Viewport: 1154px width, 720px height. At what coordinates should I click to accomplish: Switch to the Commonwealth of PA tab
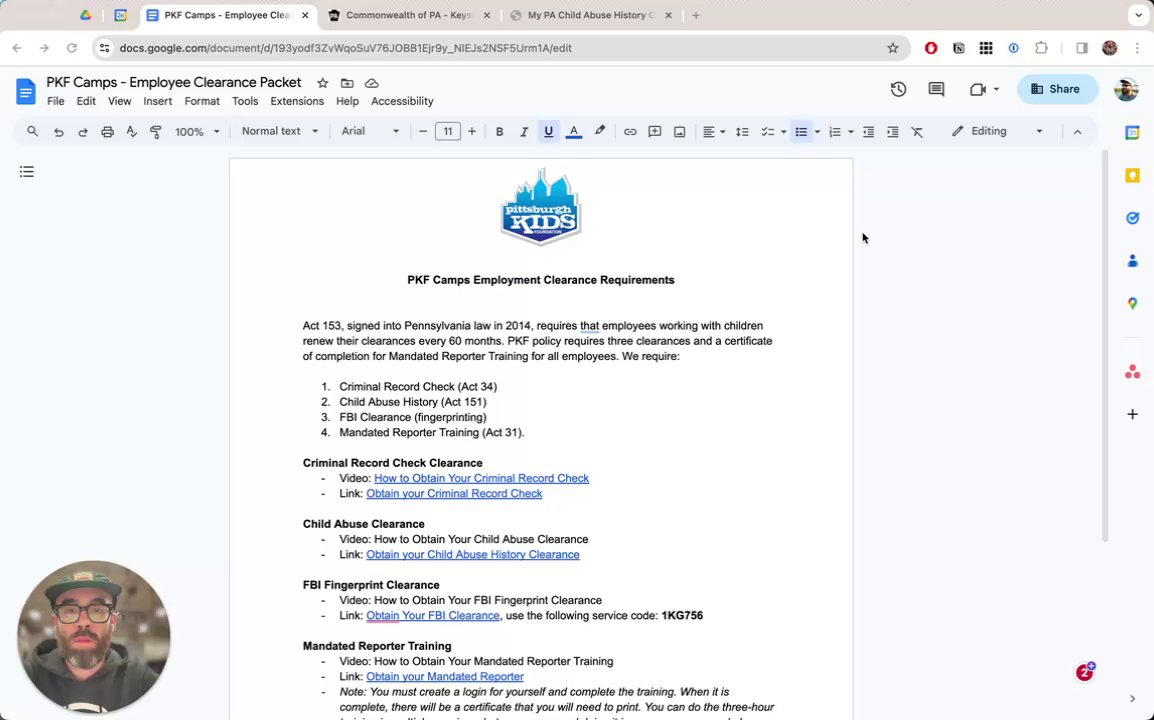pyautogui.click(x=408, y=15)
